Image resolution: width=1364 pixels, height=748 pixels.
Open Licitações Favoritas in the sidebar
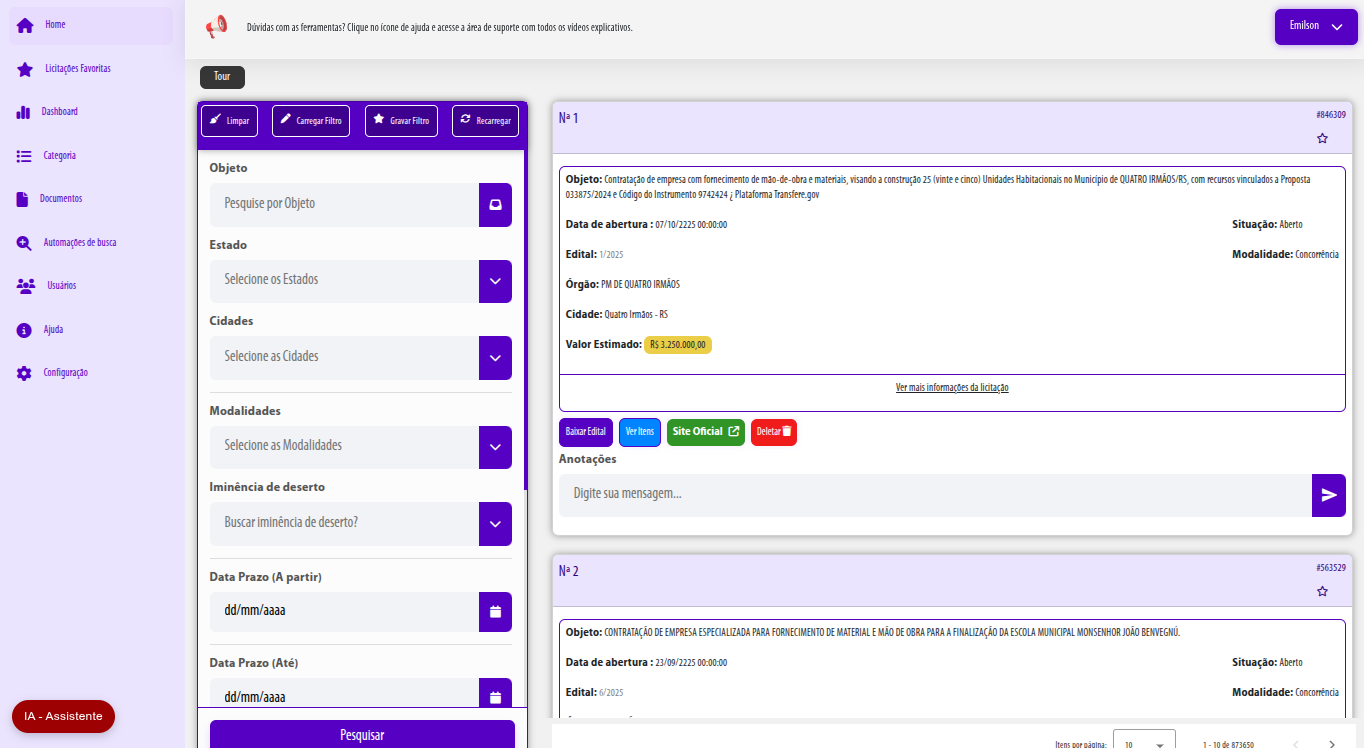77,69
